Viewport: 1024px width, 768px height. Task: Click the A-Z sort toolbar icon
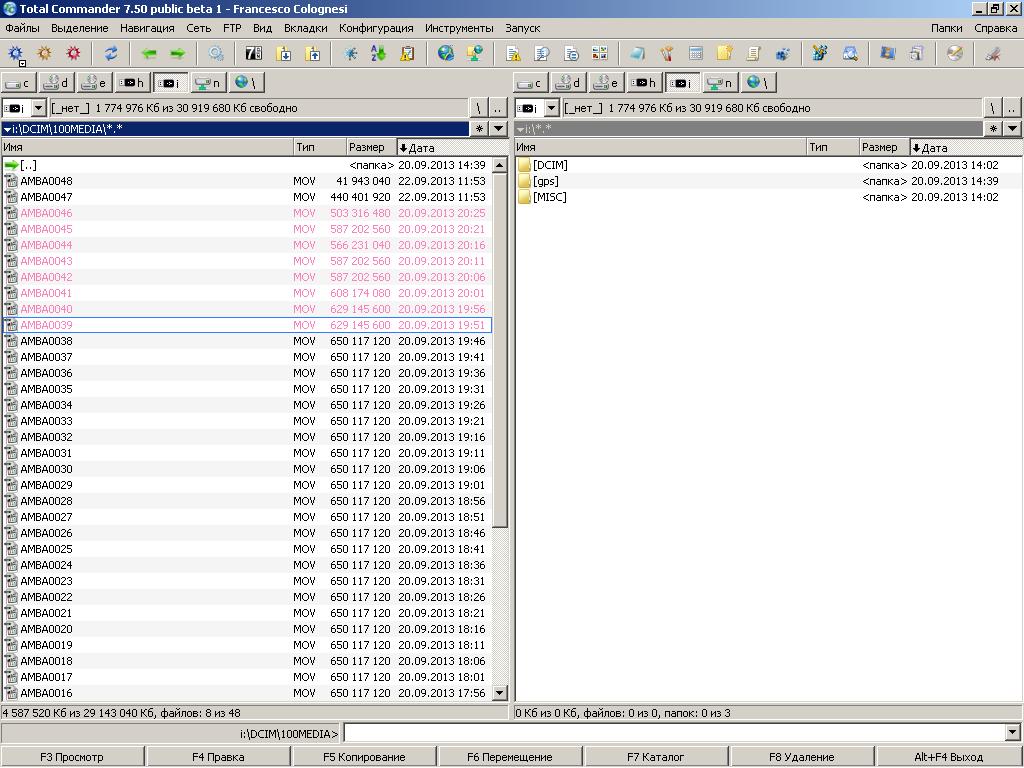pyautogui.click(x=378, y=54)
